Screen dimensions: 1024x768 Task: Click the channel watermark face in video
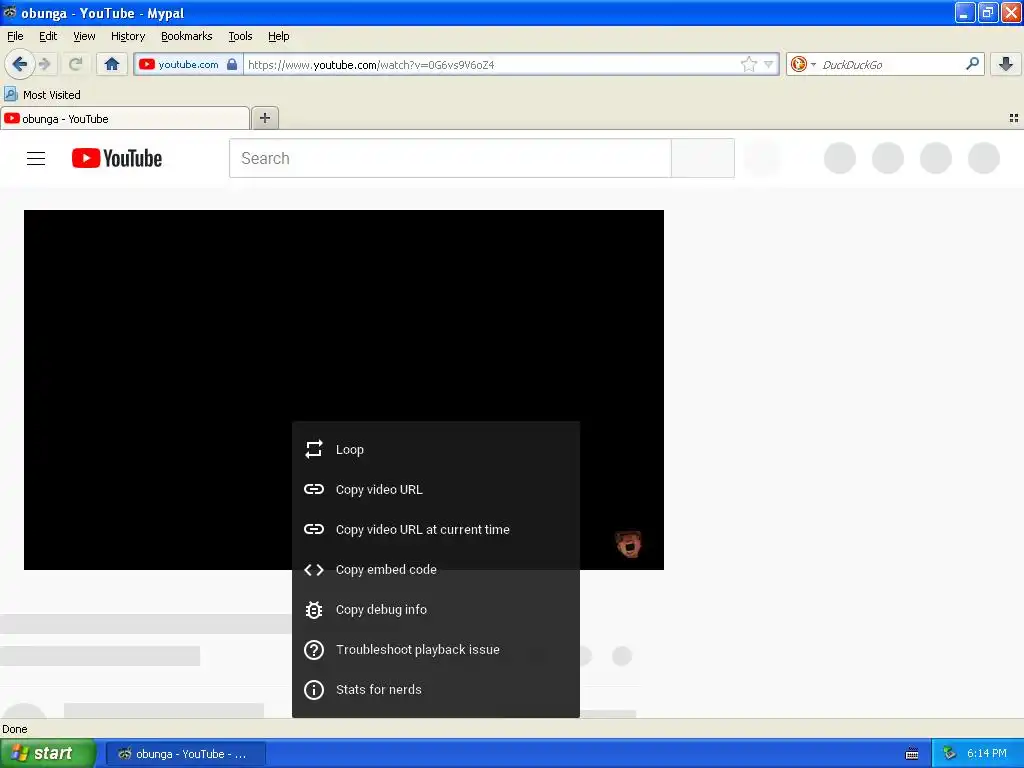click(629, 543)
